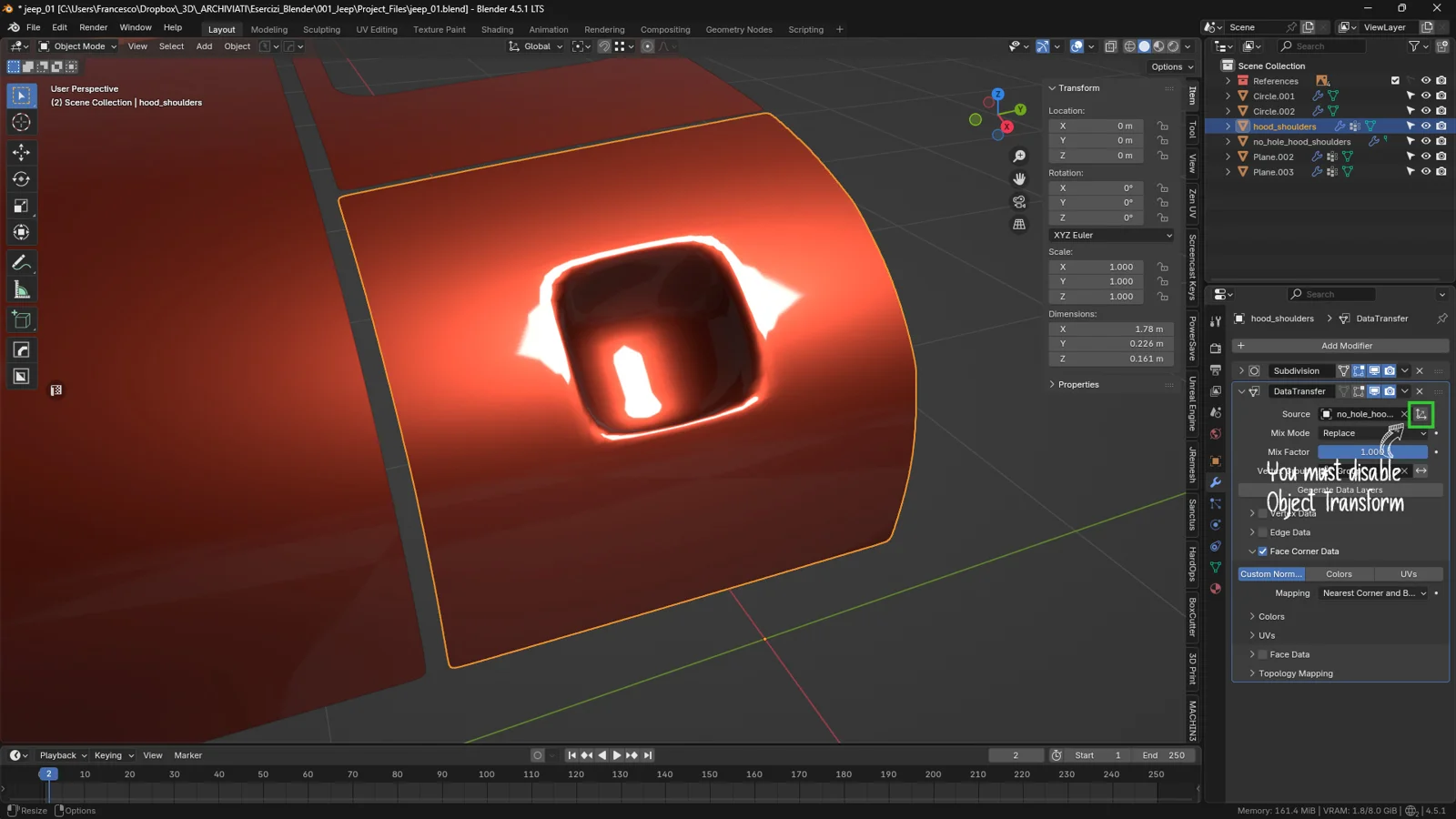Select the Rotate tool
The image size is (1456, 819).
pyautogui.click(x=21, y=179)
